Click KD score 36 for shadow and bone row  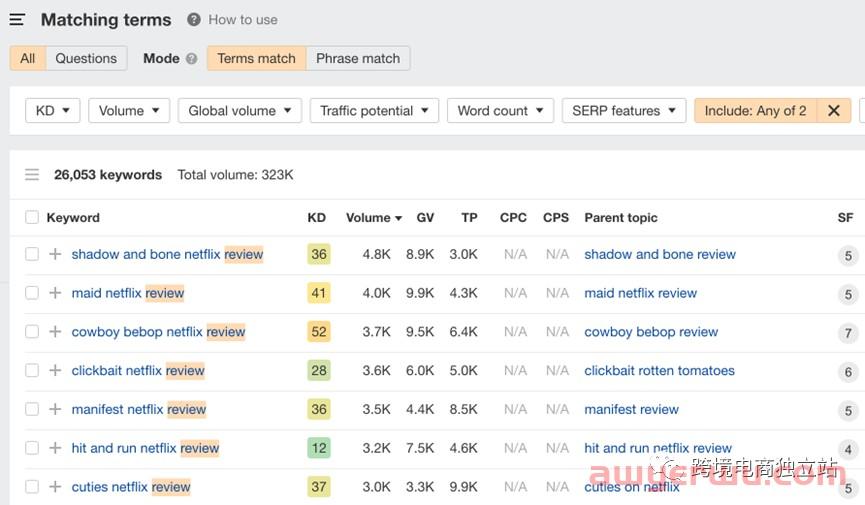(319, 254)
